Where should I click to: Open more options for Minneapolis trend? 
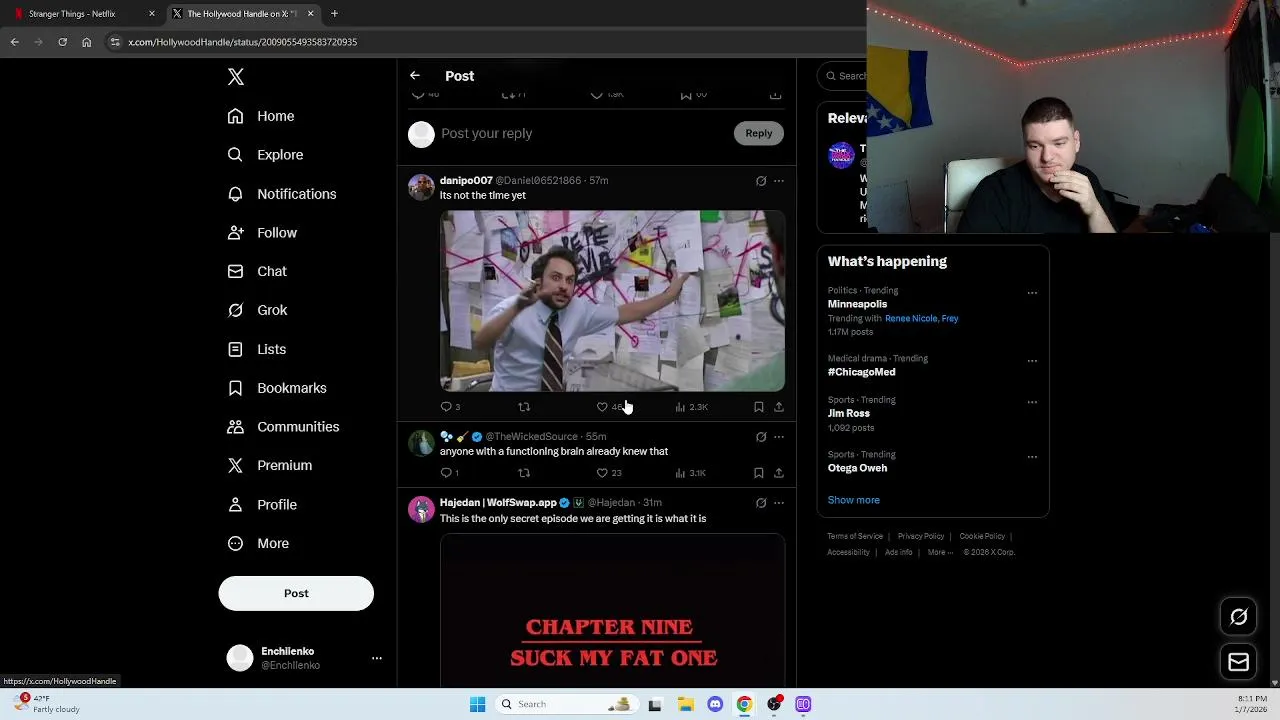(1032, 294)
